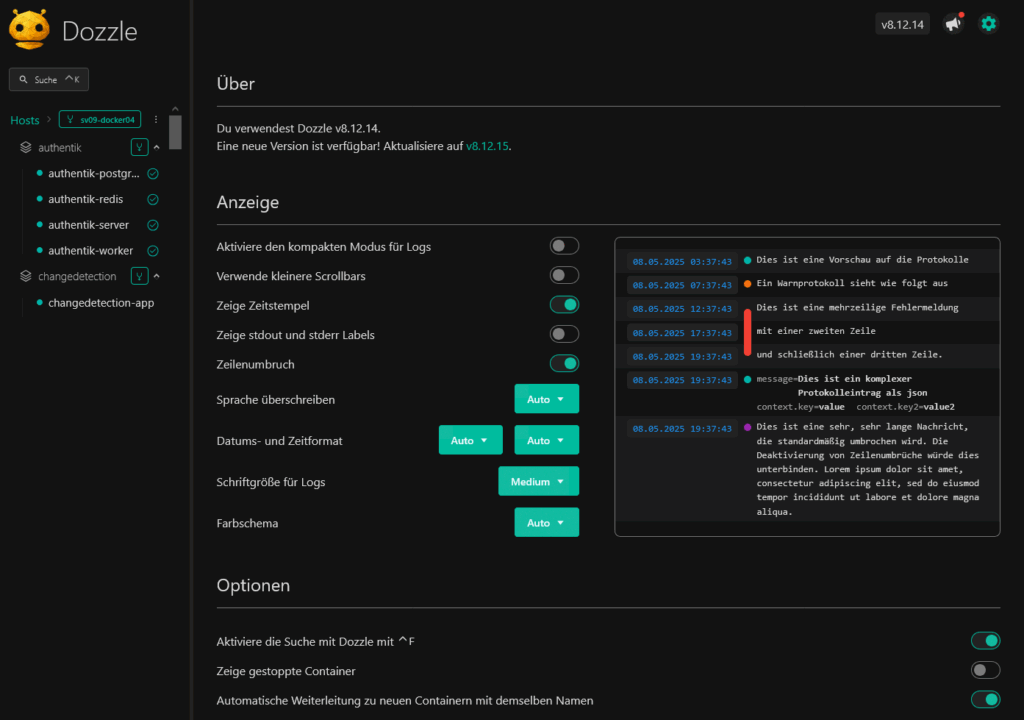Click the check icon next to authentik-worker
This screenshot has height=720, width=1024.
(x=153, y=251)
